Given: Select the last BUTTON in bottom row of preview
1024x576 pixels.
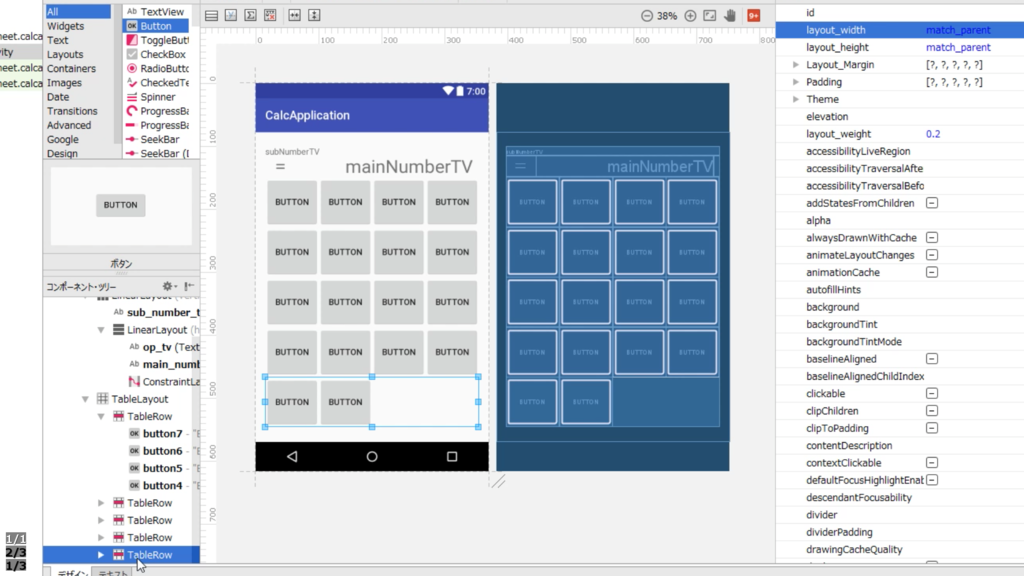Looking at the screenshot, I should pos(345,402).
